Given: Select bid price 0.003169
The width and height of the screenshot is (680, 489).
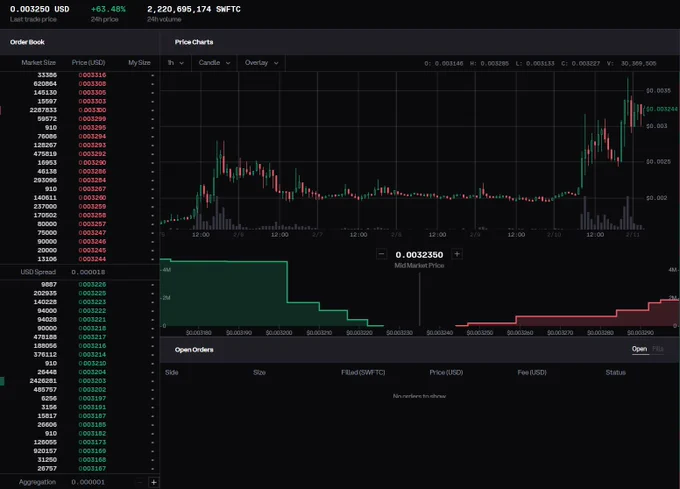Looking at the screenshot, I should 92,451.
